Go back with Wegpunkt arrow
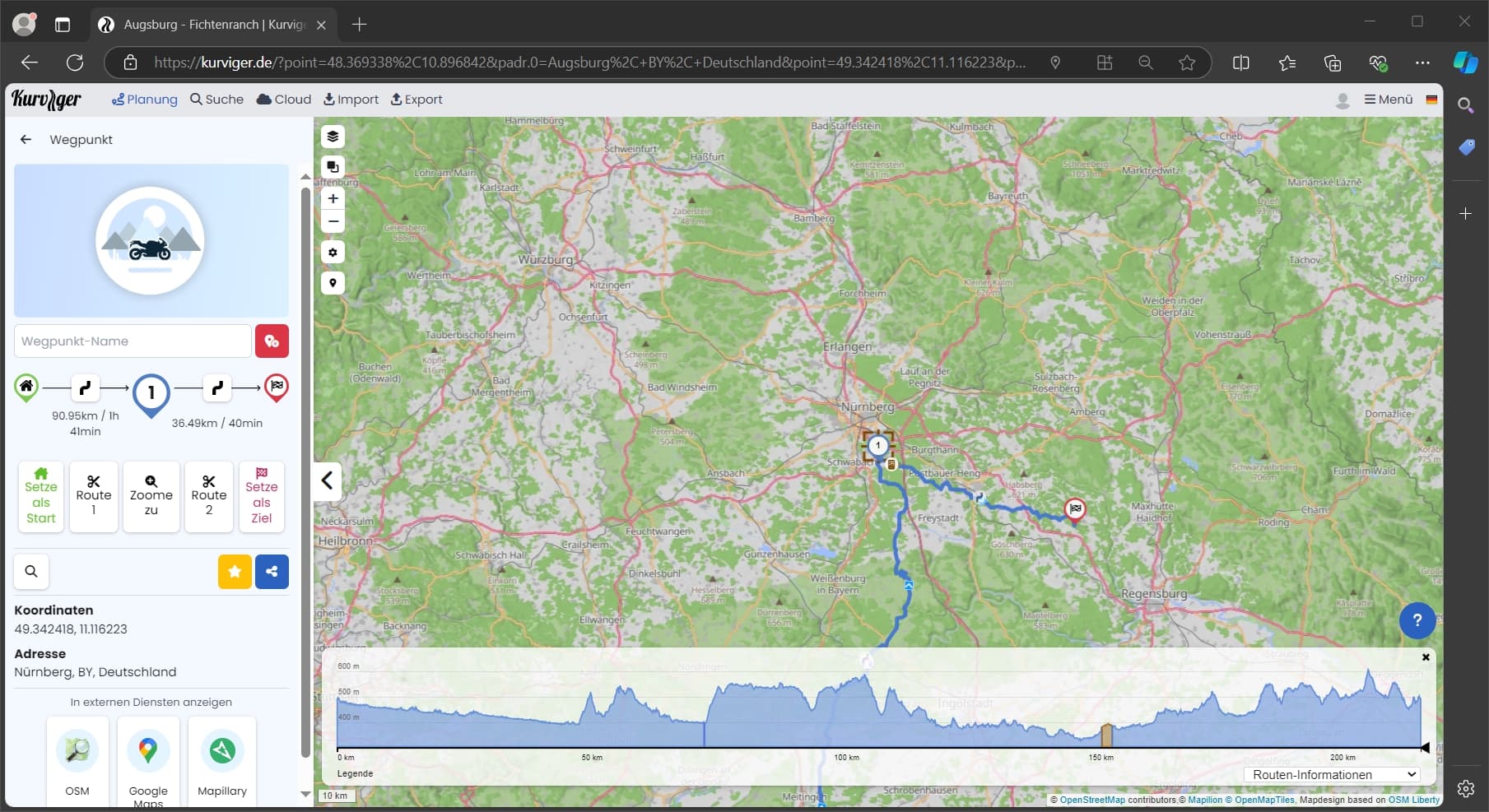The height and width of the screenshot is (812, 1489). [x=26, y=140]
